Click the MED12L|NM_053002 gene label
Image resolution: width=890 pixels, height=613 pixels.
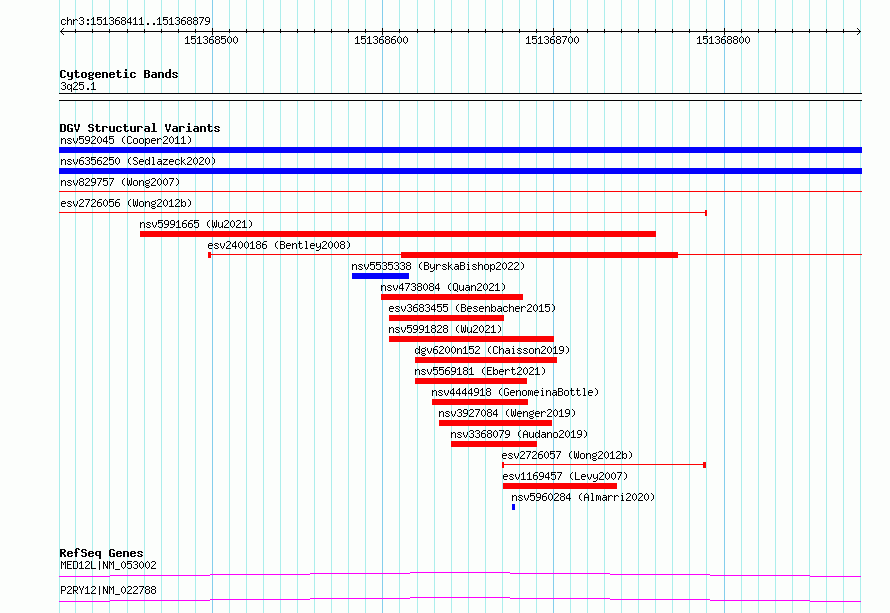[x=108, y=565]
